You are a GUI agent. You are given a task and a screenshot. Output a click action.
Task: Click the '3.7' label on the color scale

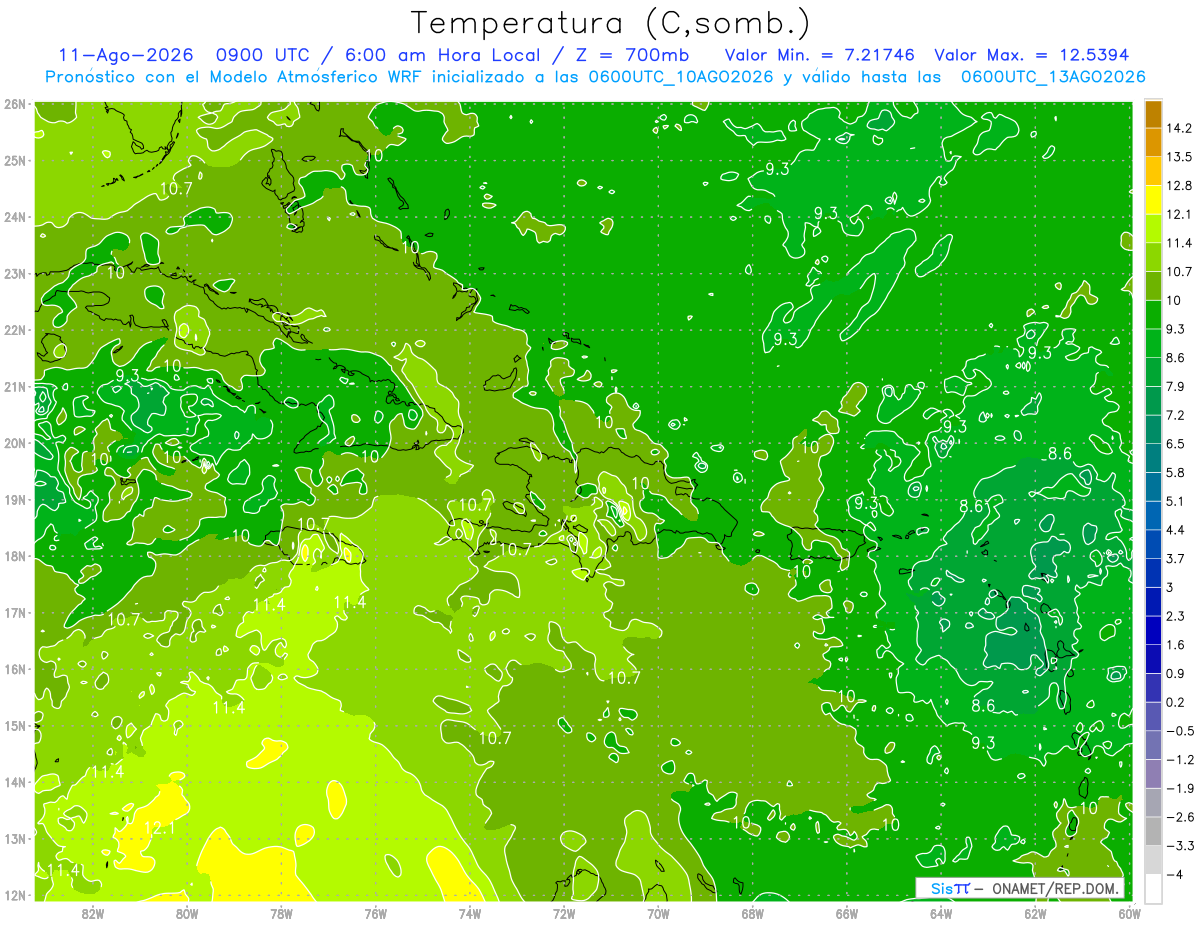pos(1175,558)
